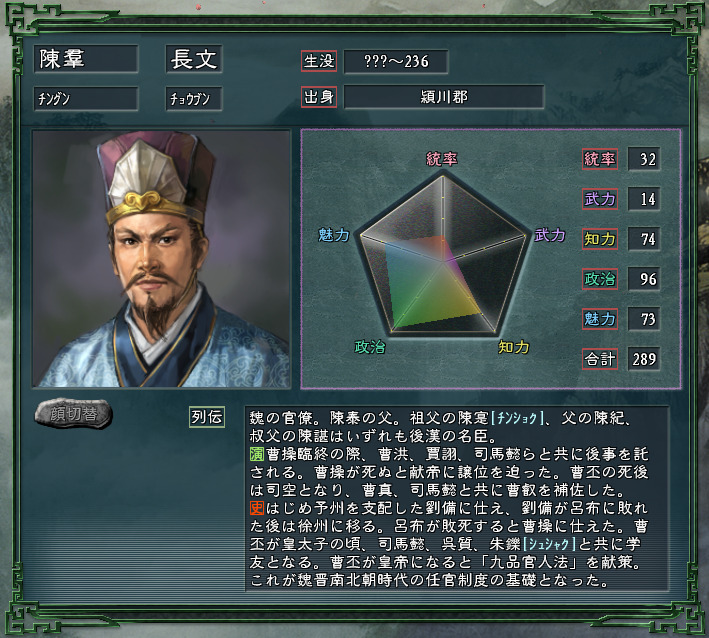Click the ???~236 lifespan field

[396, 61]
